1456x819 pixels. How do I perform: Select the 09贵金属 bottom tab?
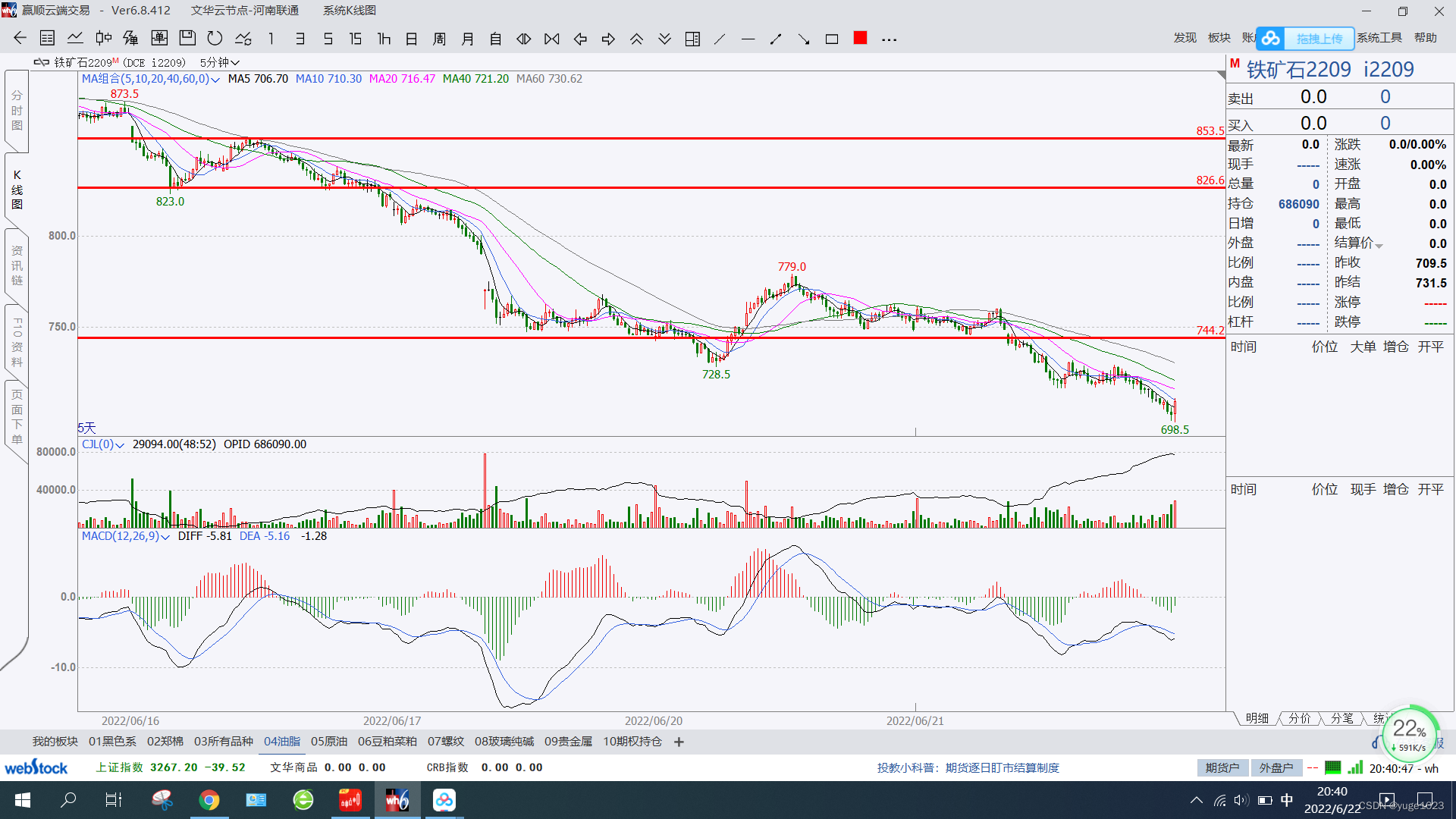pos(568,742)
